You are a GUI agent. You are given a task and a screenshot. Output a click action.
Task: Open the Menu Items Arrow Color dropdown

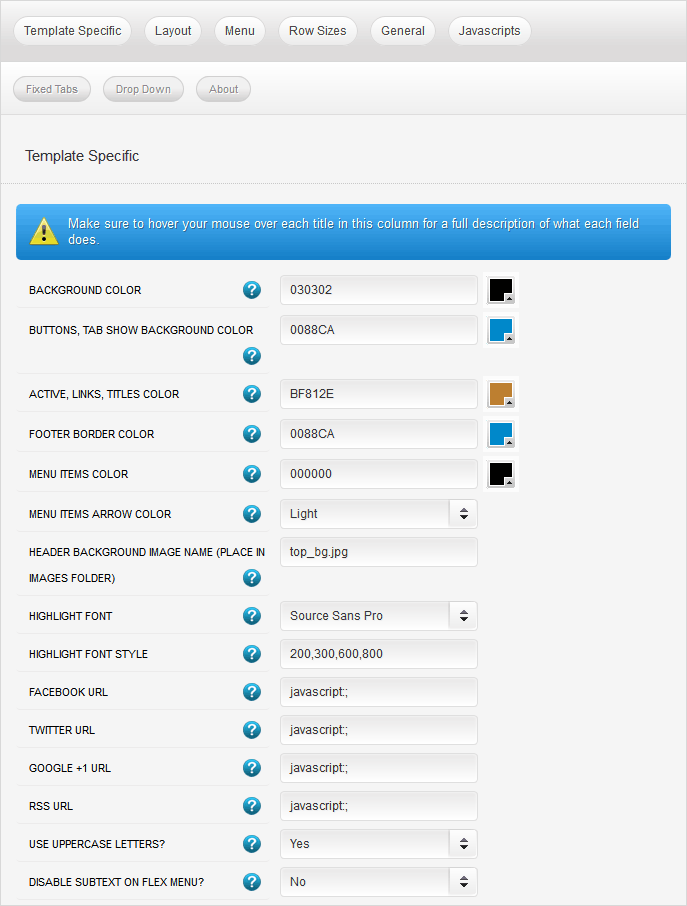click(379, 514)
